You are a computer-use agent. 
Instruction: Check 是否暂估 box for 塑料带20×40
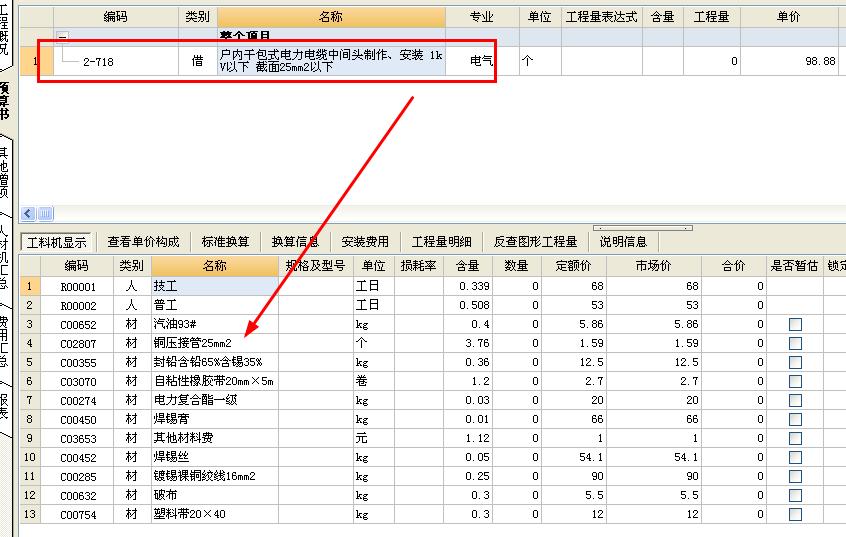[x=795, y=514]
